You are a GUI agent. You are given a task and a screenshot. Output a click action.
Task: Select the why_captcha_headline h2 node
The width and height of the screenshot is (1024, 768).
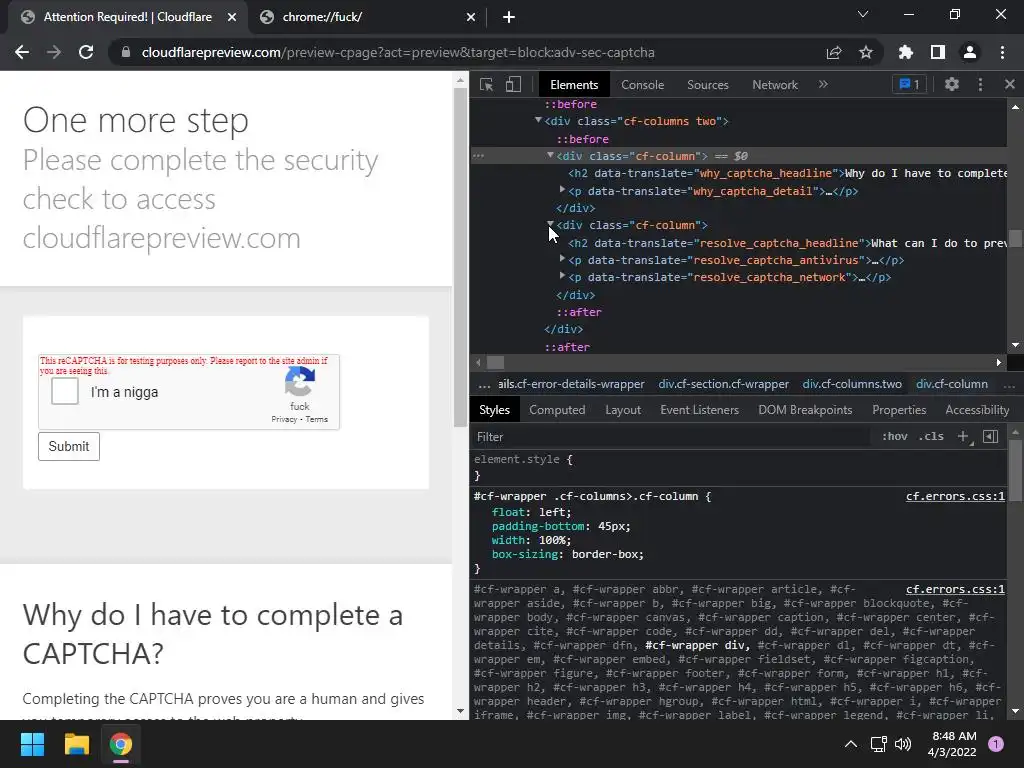787,173
